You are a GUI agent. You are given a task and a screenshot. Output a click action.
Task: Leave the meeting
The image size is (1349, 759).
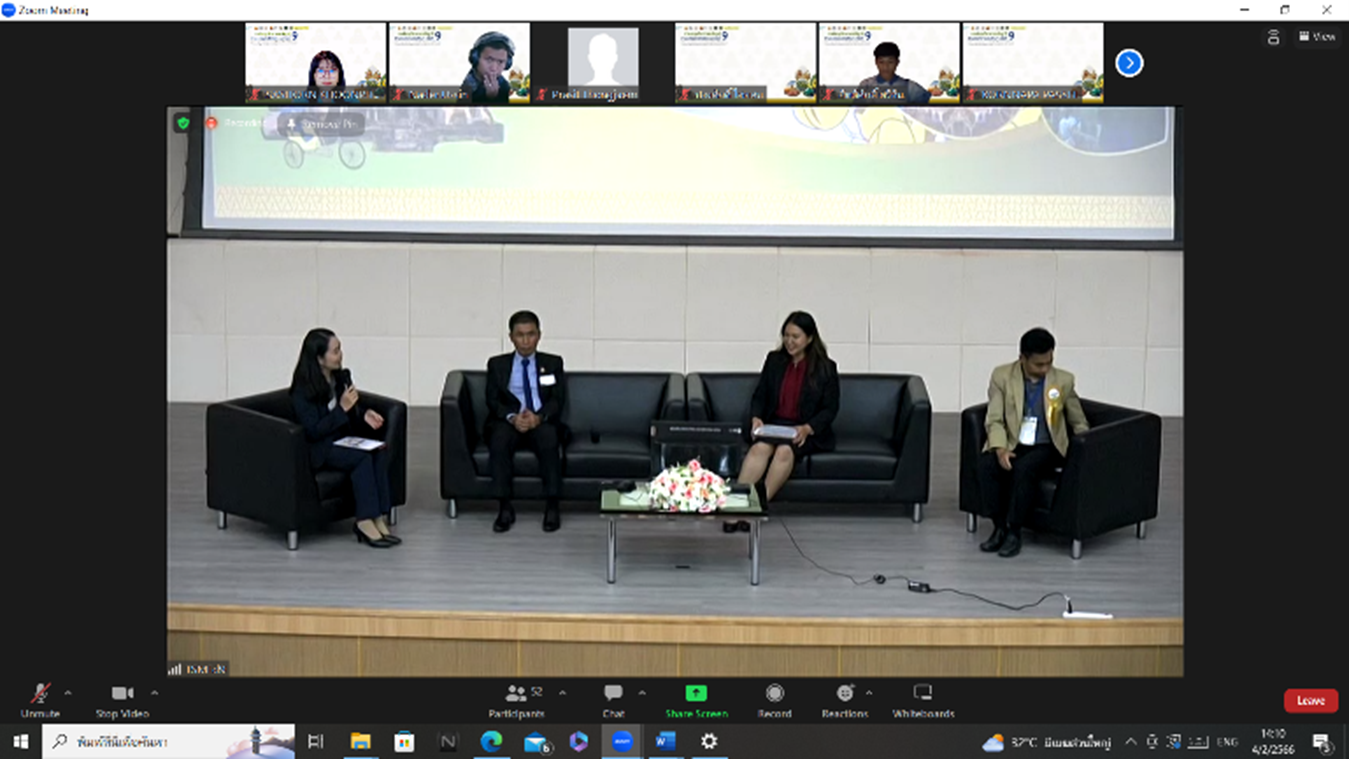[x=1310, y=701]
